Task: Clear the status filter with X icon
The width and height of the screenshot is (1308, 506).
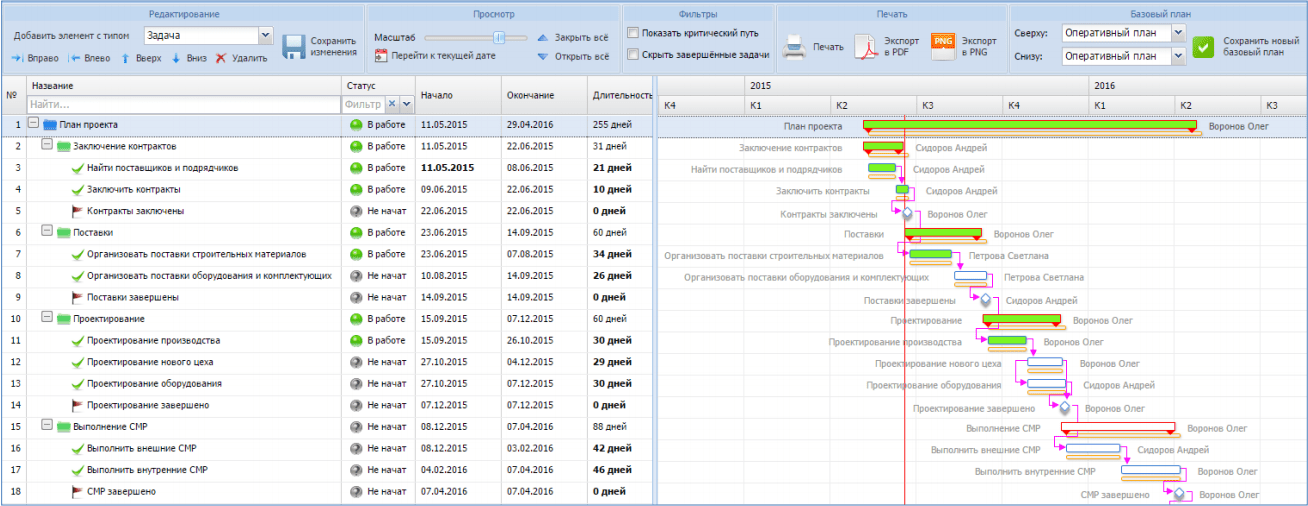Action: (x=392, y=103)
